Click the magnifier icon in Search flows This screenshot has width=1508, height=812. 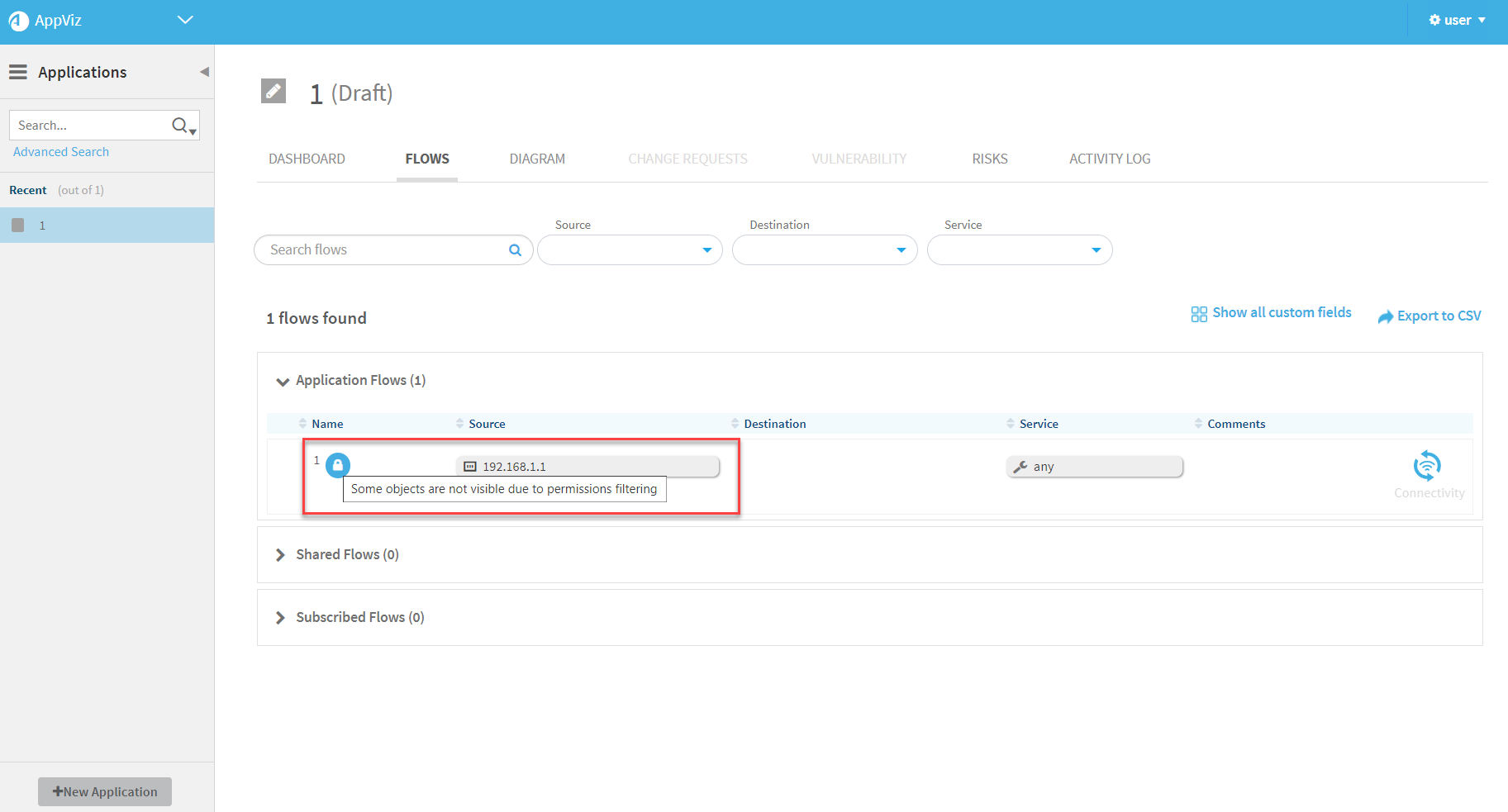515,250
